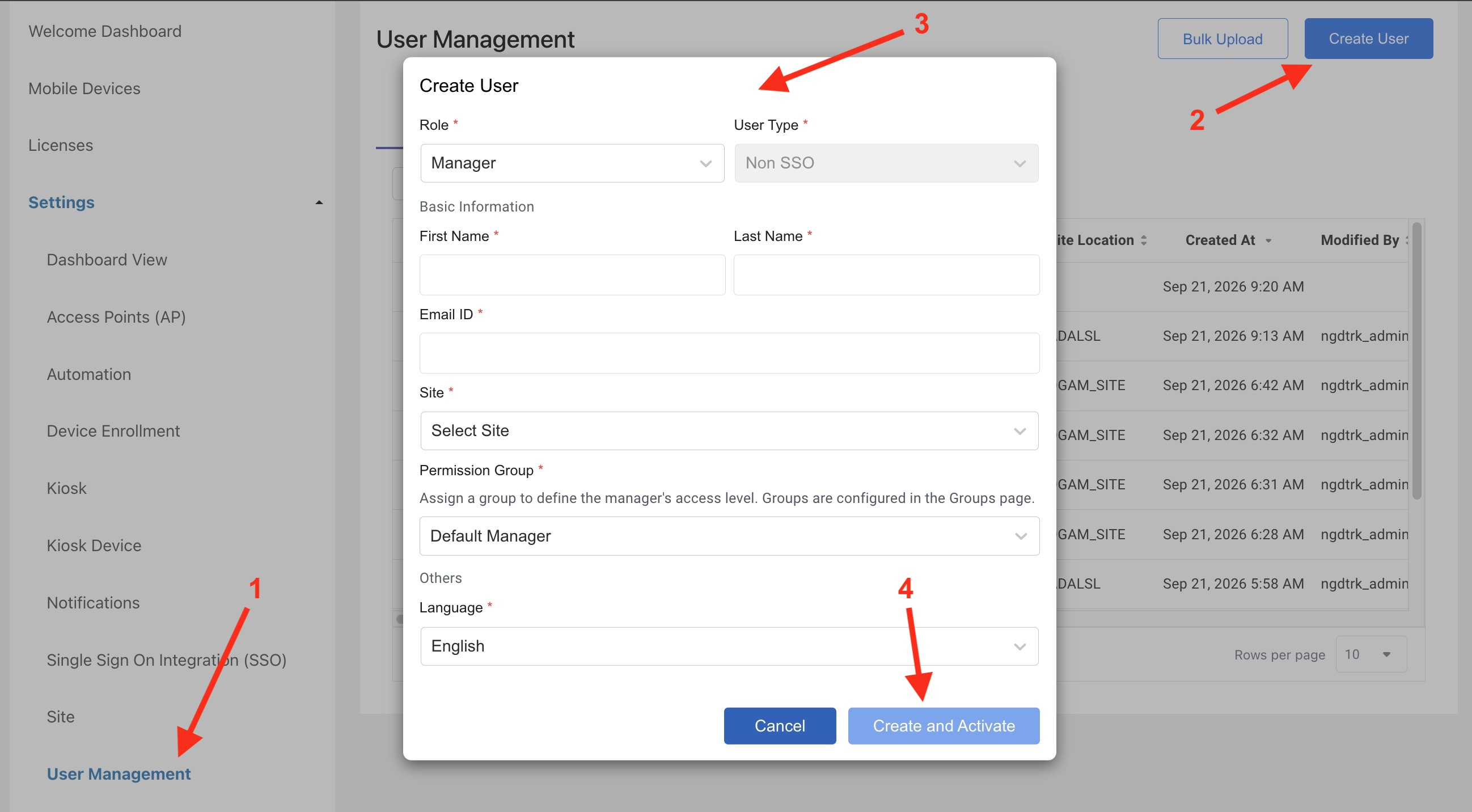The height and width of the screenshot is (812, 1472).
Task: Click the Email ID input field
Action: (729, 353)
